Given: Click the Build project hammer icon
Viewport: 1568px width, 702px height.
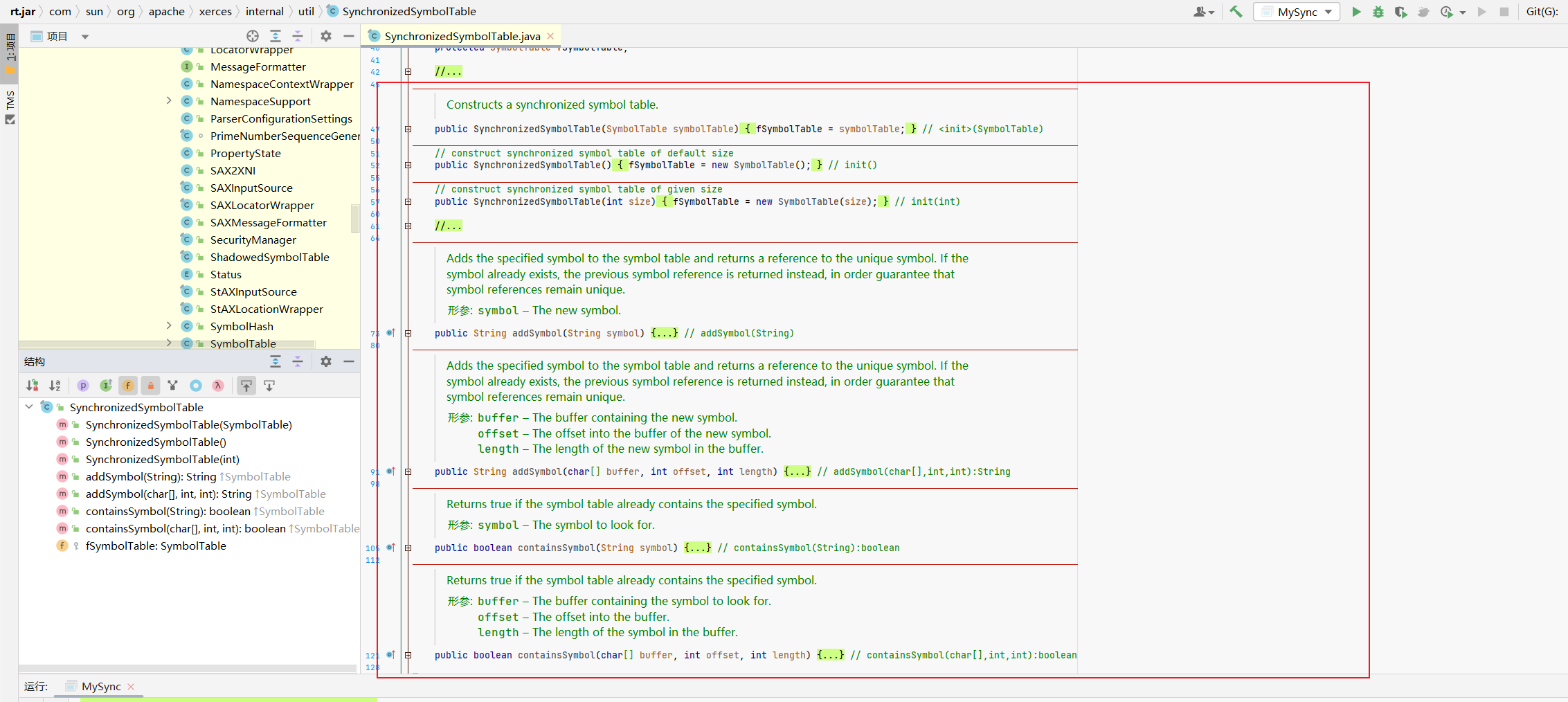Looking at the screenshot, I should [1236, 12].
